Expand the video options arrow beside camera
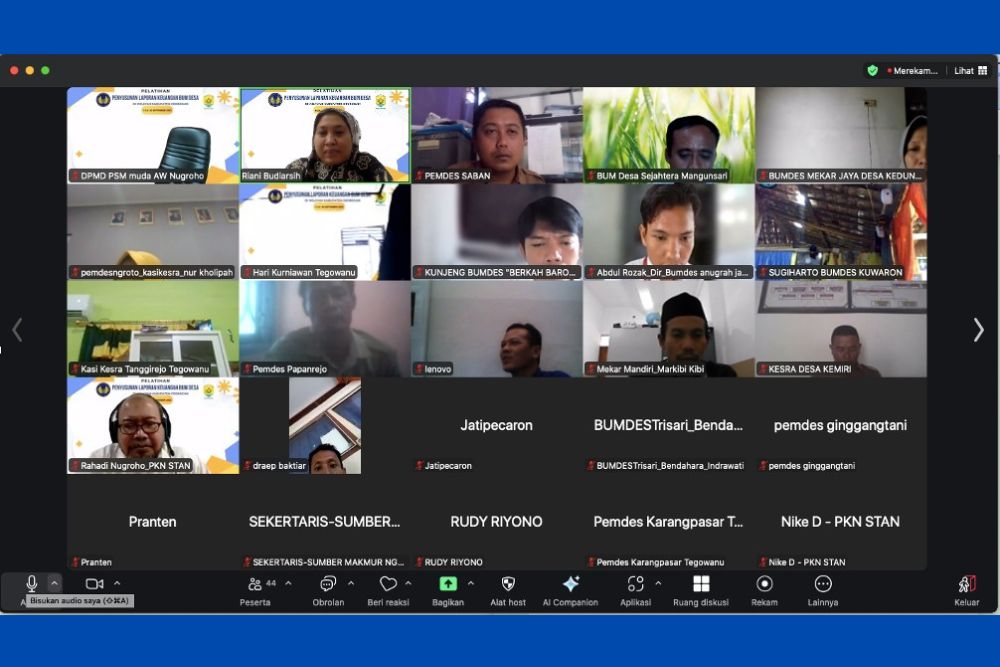Screen dimensions: 1000x667 (117, 584)
